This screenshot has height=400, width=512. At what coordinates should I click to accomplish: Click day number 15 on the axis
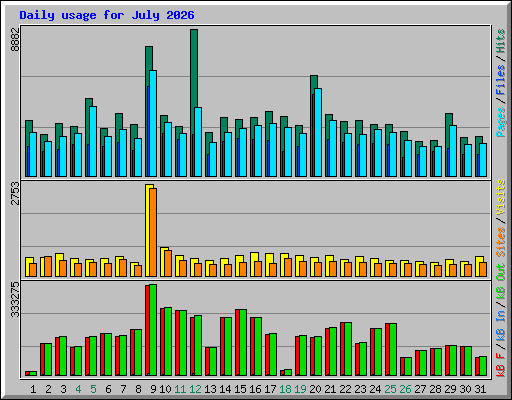(x=240, y=389)
